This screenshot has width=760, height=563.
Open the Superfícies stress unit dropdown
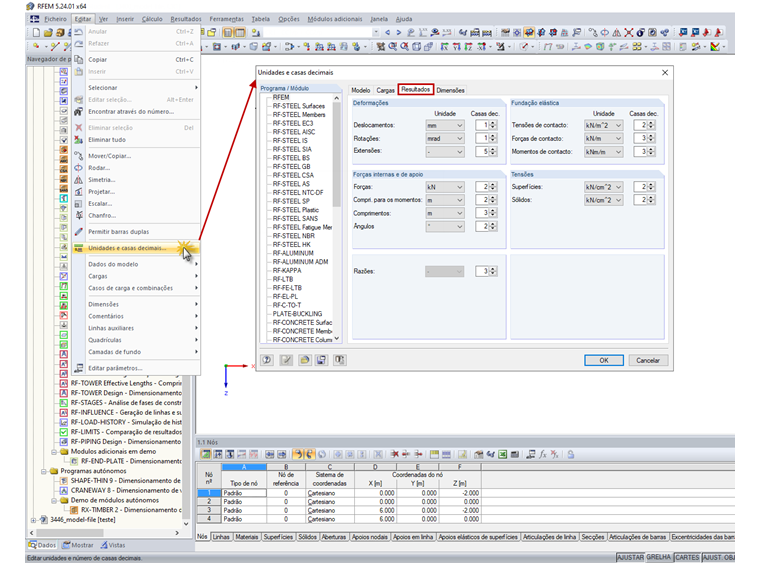point(603,187)
